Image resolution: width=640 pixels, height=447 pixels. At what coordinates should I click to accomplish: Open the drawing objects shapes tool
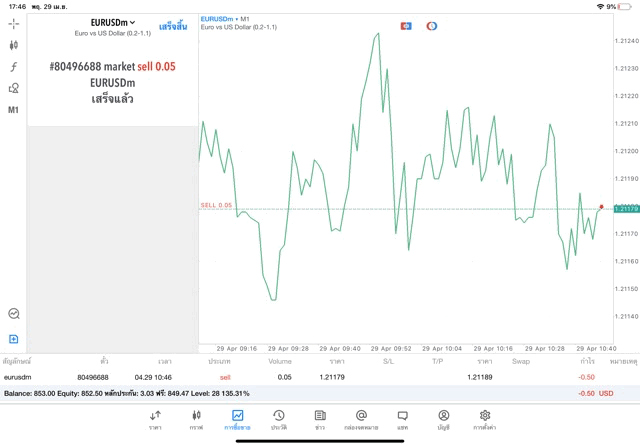(x=13, y=88)
